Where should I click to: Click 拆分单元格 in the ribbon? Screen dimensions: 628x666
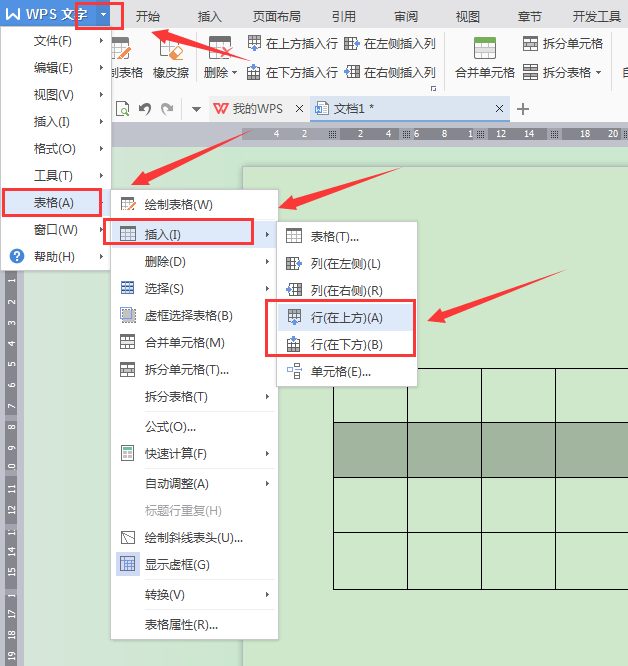(x=563, y=43)
